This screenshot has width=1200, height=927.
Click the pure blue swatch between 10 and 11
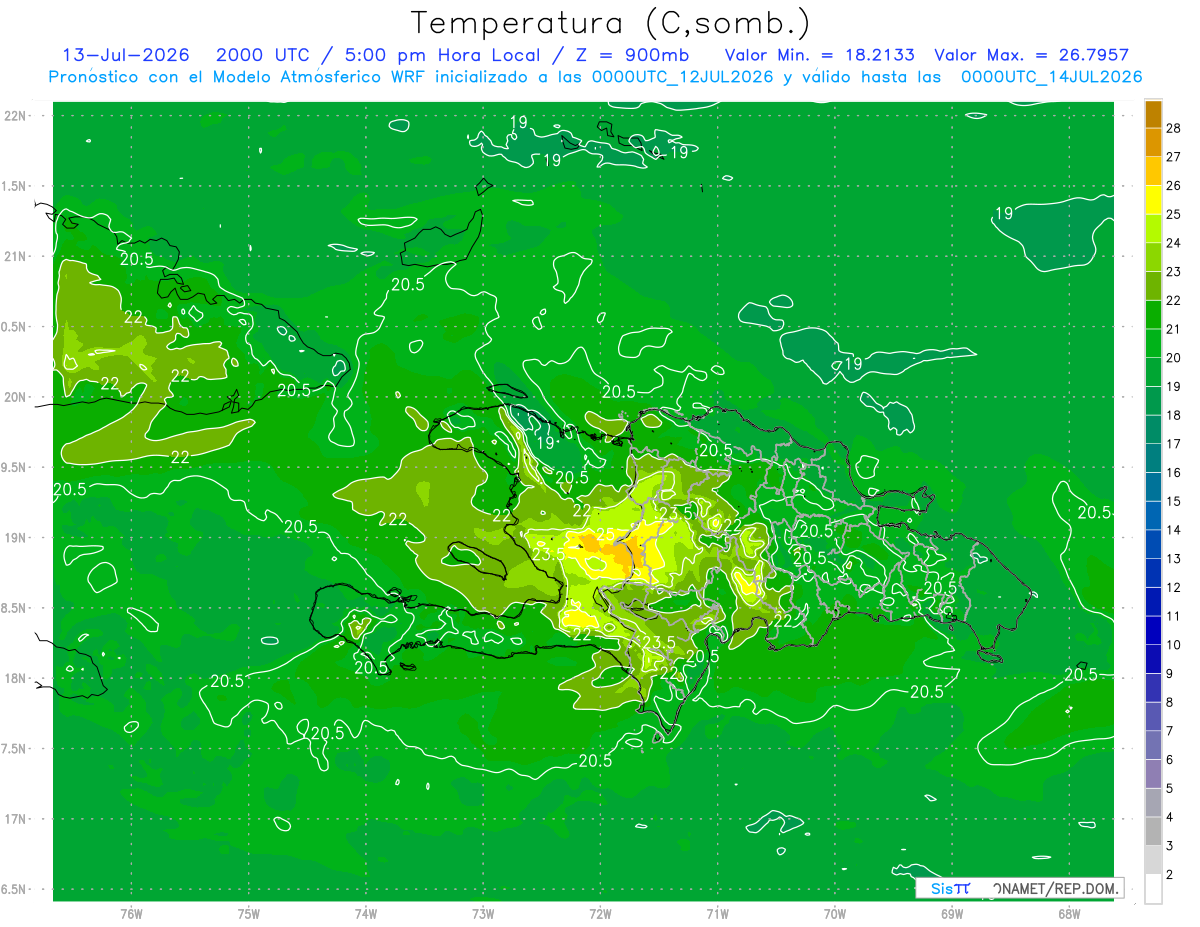click(x=1153, y=631)
